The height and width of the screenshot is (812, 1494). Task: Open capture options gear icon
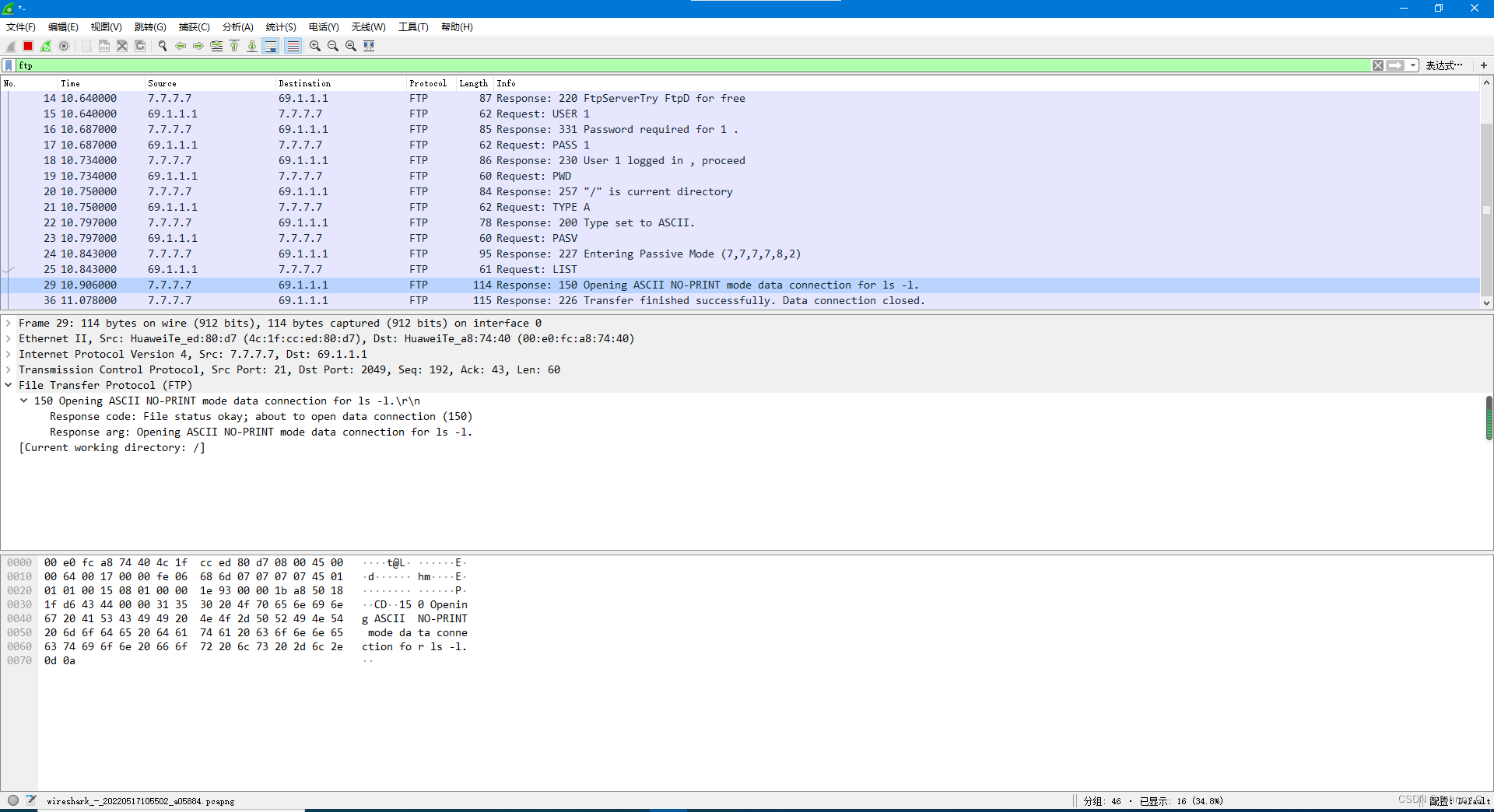[64, 46]
